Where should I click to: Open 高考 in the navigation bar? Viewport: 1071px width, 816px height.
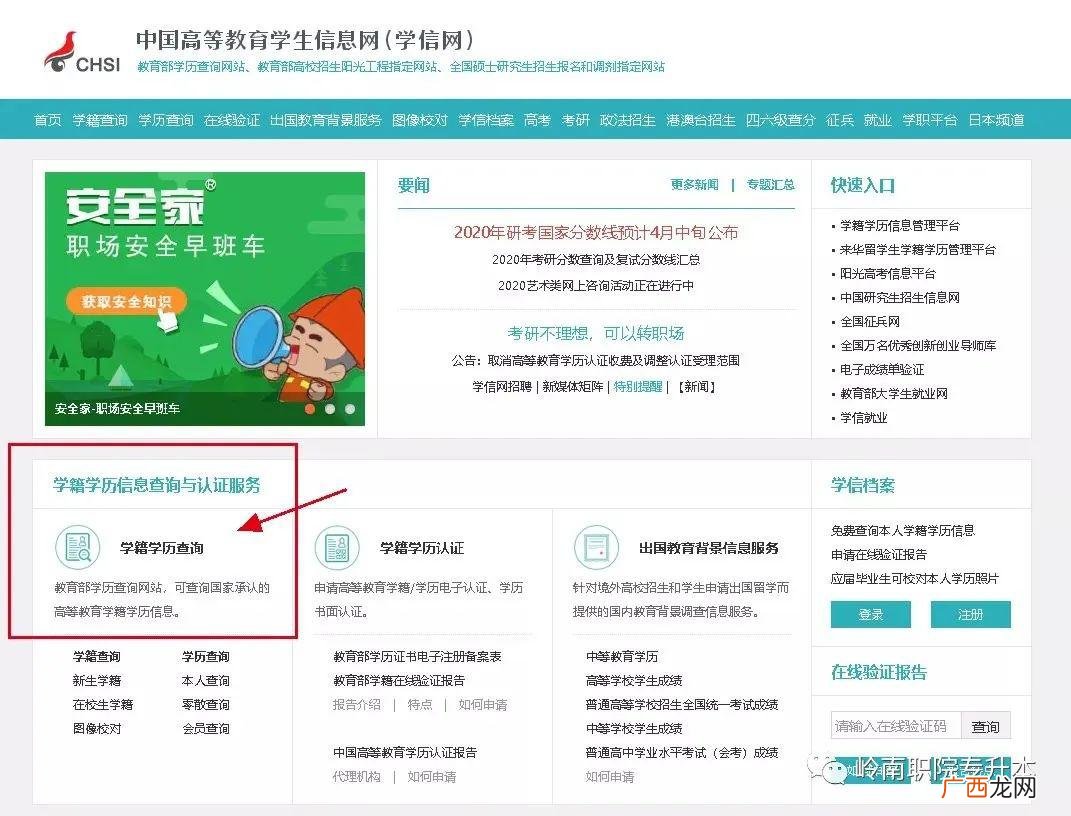(538, 120)
